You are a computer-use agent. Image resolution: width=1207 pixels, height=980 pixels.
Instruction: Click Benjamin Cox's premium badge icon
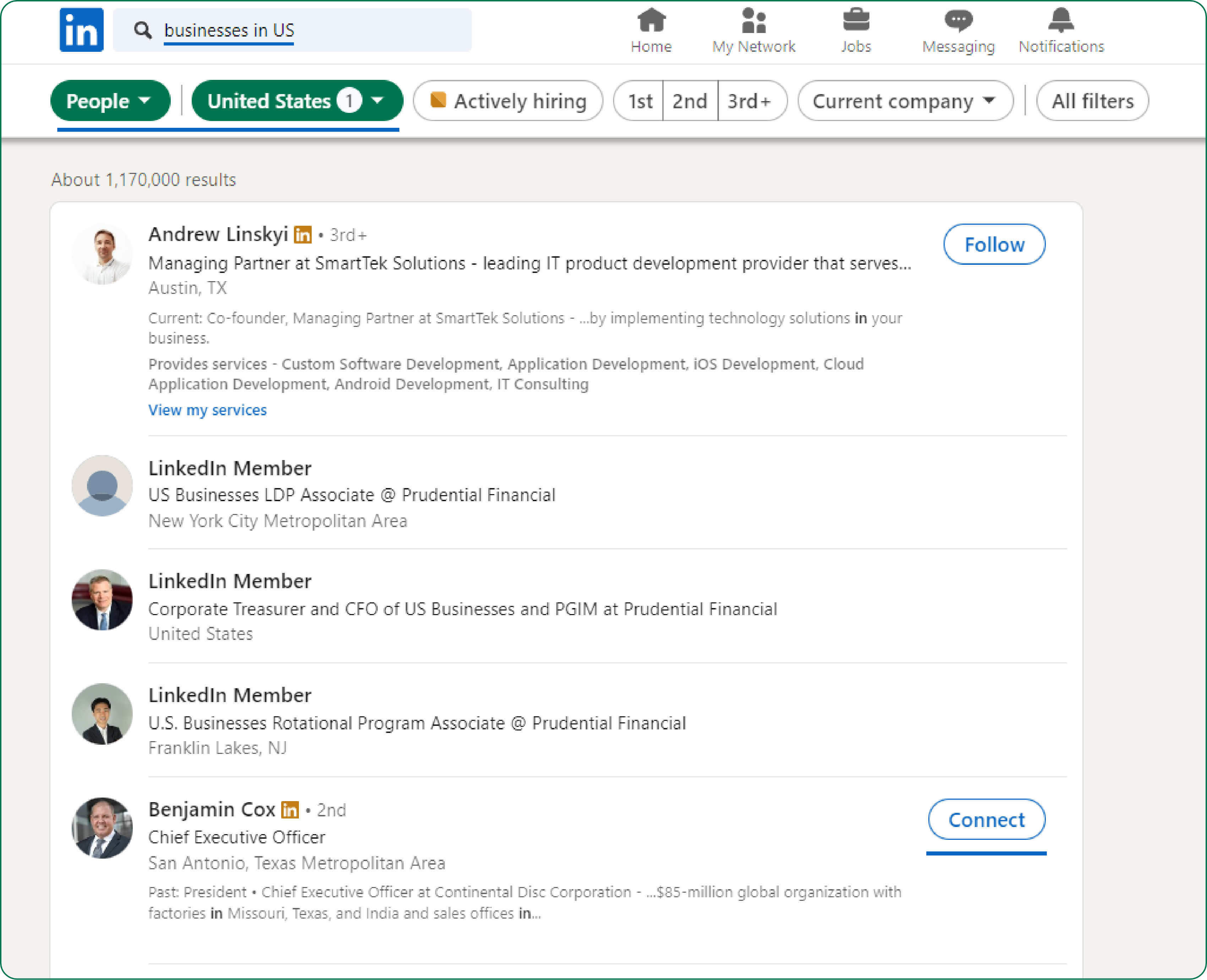point(290,810)
